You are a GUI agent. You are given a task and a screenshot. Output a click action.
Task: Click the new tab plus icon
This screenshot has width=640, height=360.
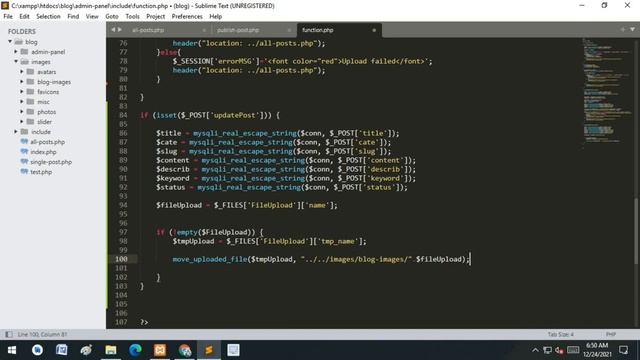tap(622, 29)
